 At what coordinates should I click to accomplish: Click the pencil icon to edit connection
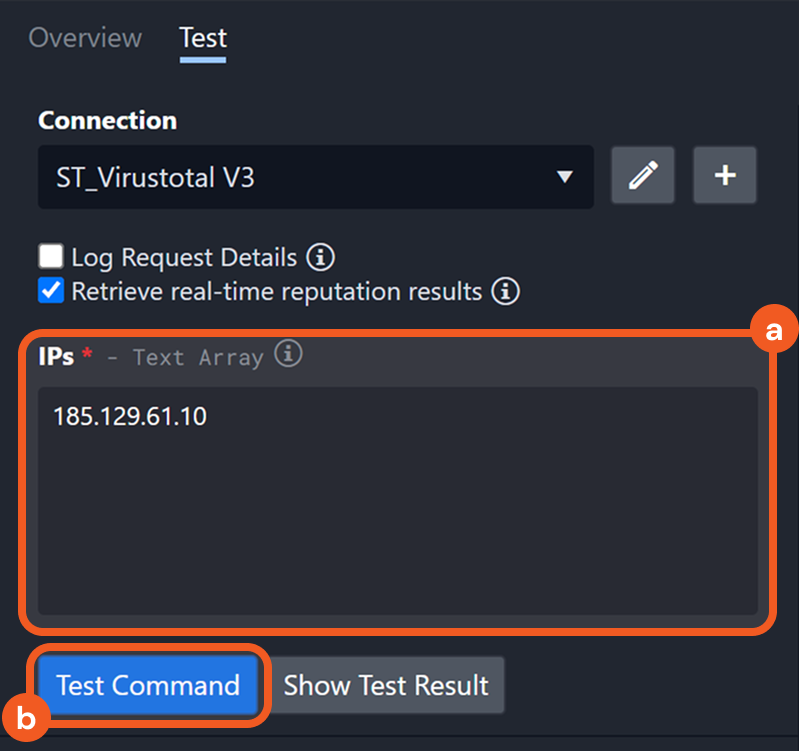coord(642,176)
